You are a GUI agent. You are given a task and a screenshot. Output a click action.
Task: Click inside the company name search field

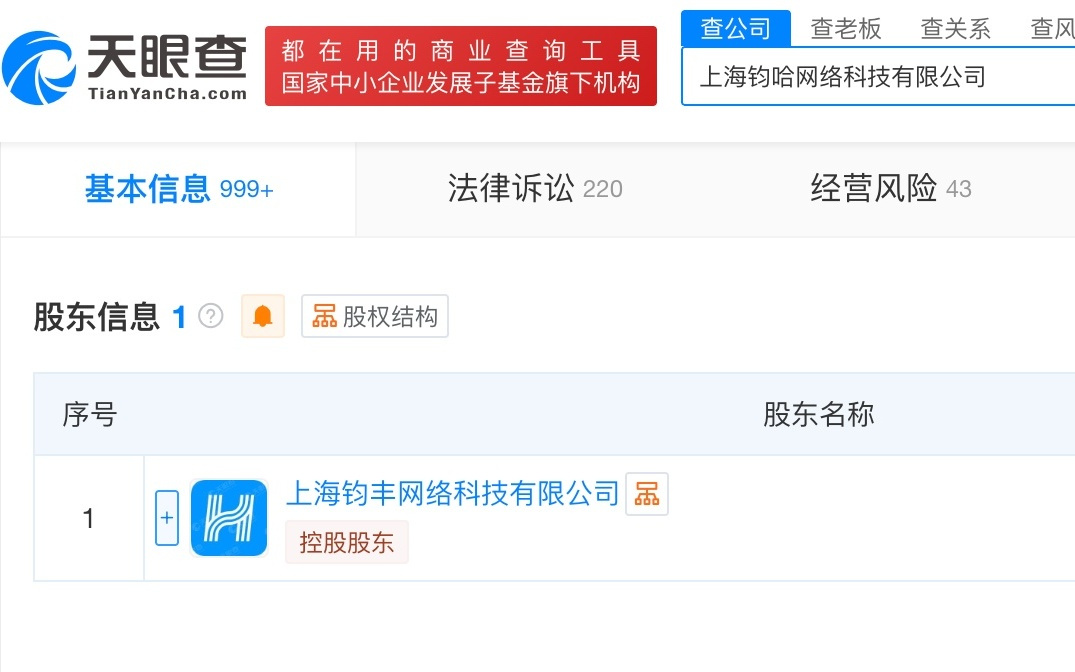click(878, 76)
